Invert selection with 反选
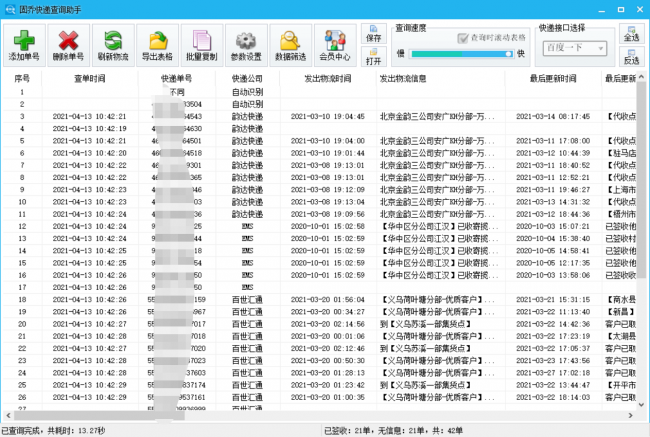The width and height of the screenshot is (650, 437). pyautogui.click(x=631, y=57)
